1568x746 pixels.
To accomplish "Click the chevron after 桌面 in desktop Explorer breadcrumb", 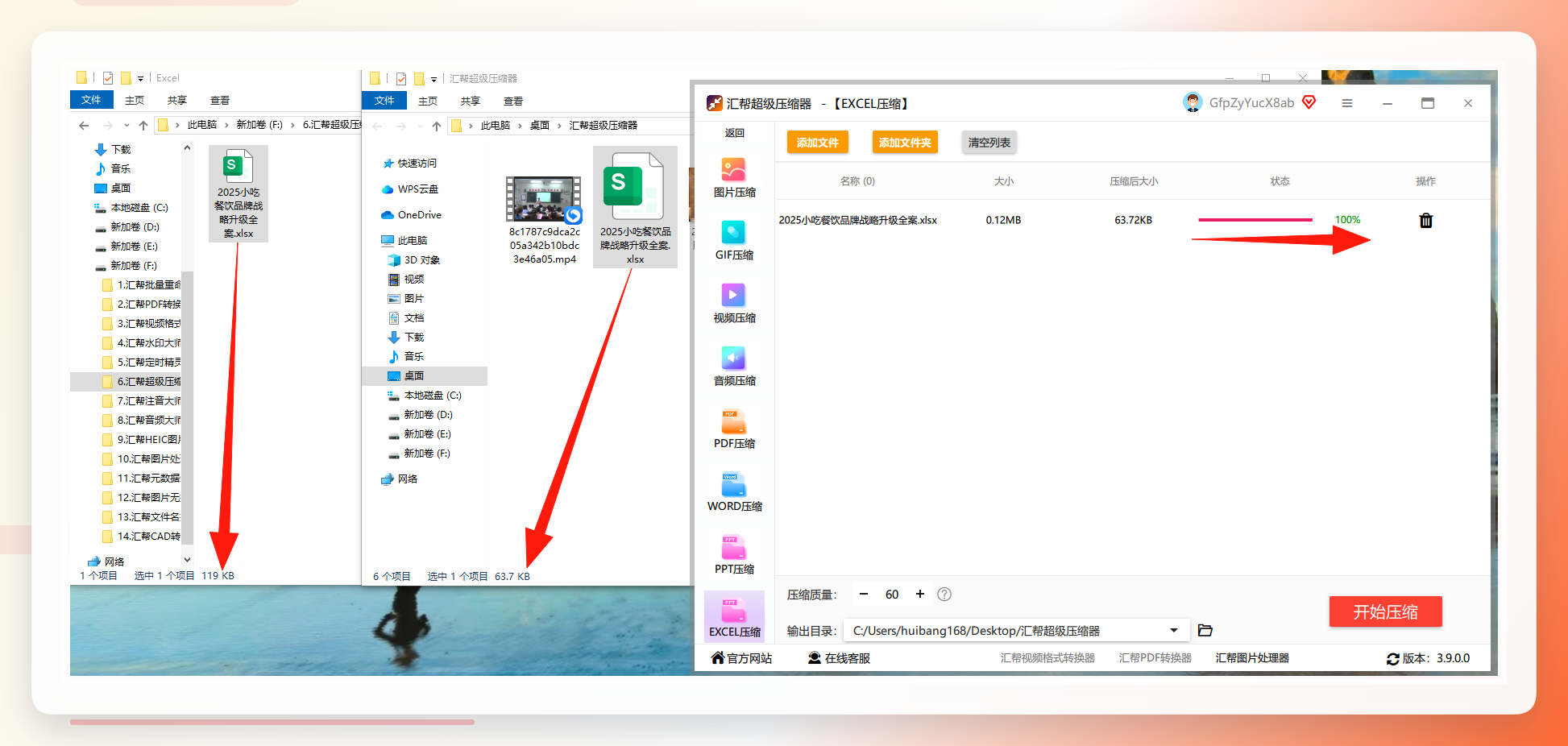I will click(x=559, y=126).
